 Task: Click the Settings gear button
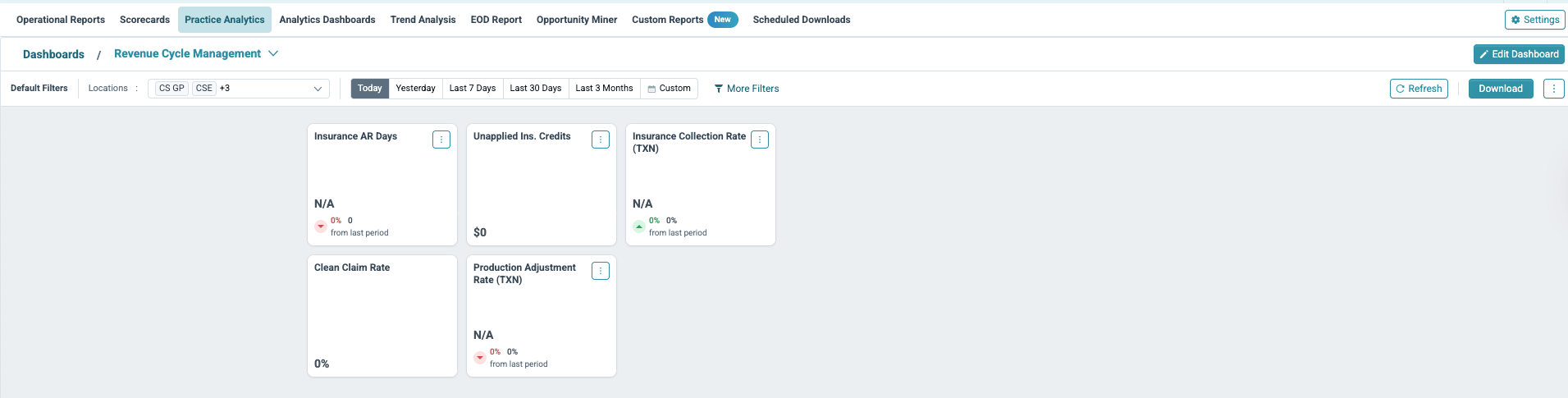(x=1534, y=20)
